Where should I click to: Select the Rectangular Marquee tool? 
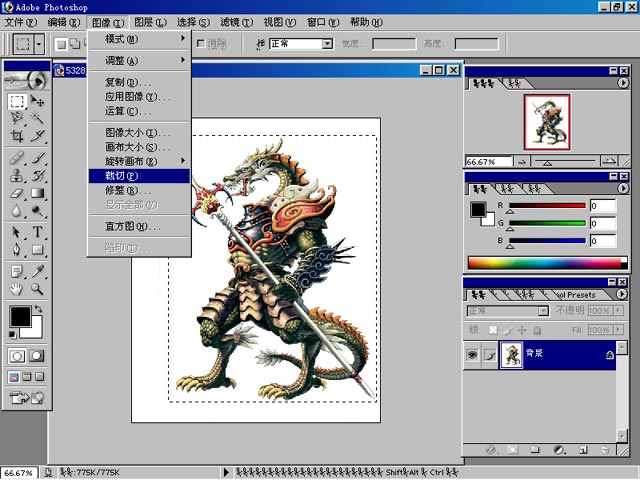pos(17,101)
